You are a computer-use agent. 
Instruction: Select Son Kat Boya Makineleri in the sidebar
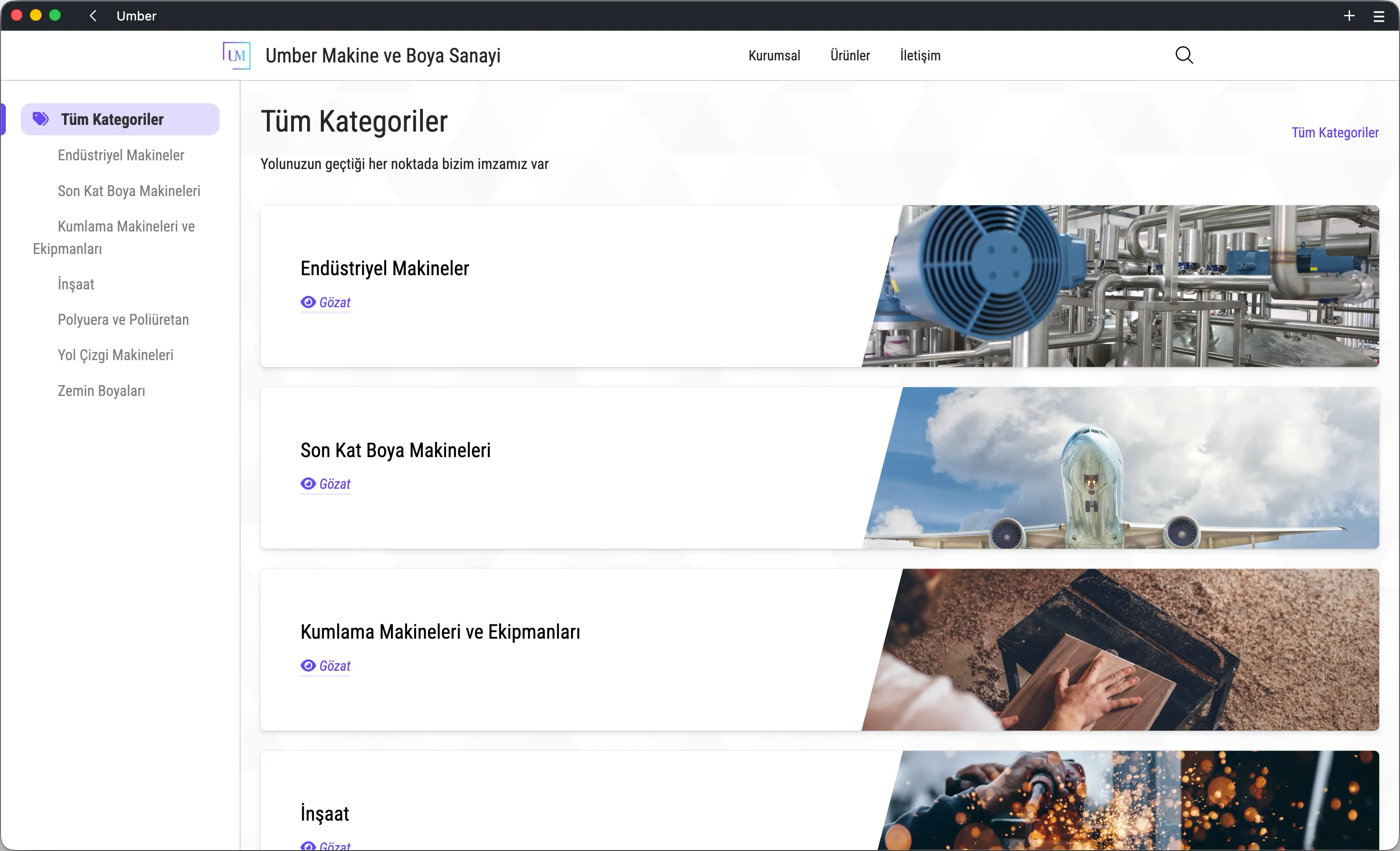coord(129,190)
